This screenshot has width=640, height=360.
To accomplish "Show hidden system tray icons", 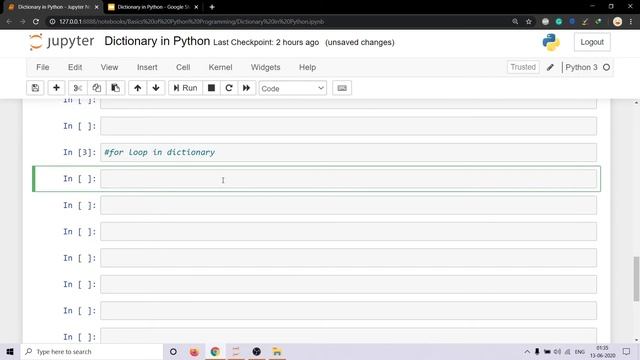I will [527, 351].
